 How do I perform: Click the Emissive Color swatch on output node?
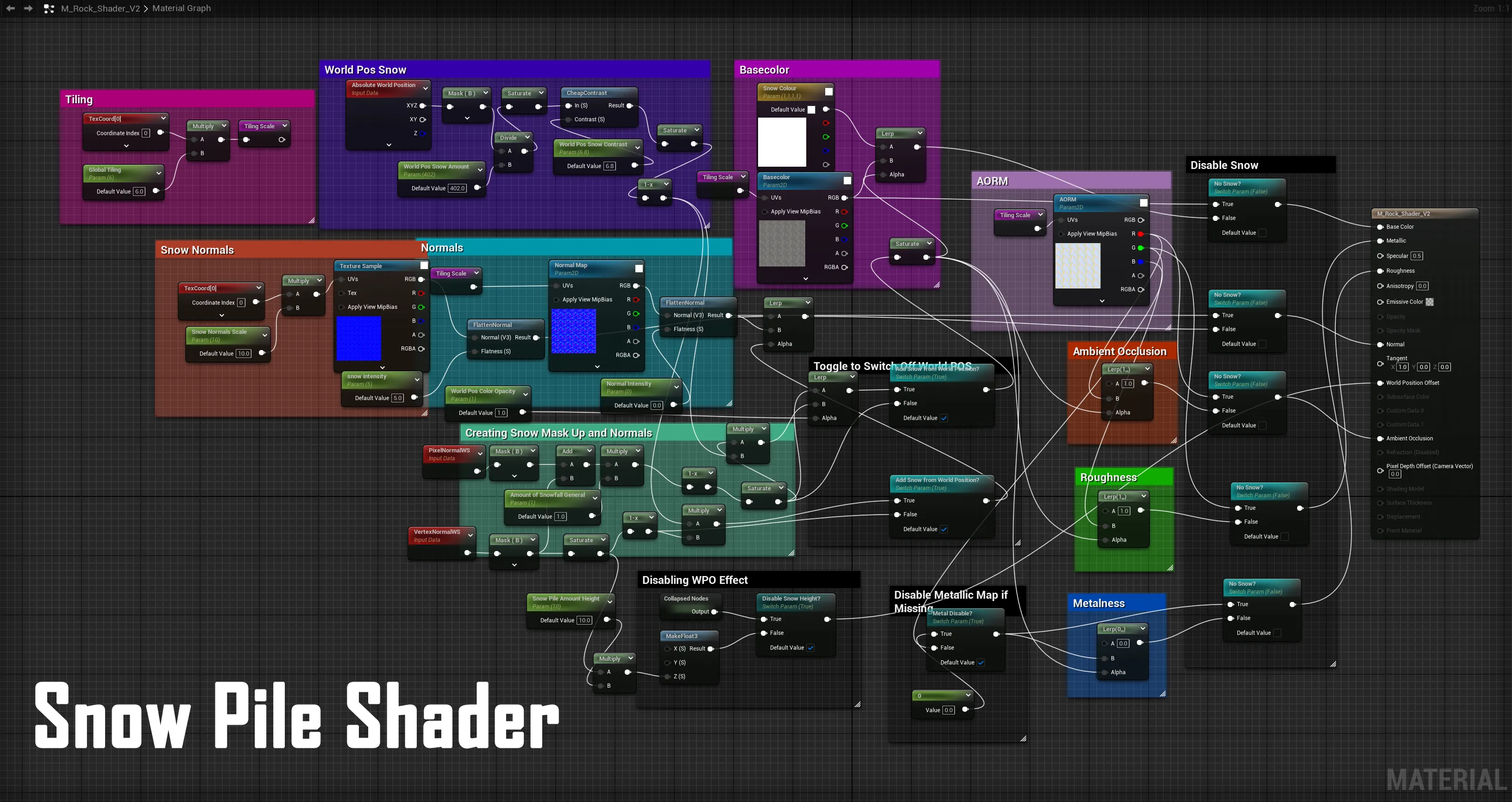tap(1430, 302)
